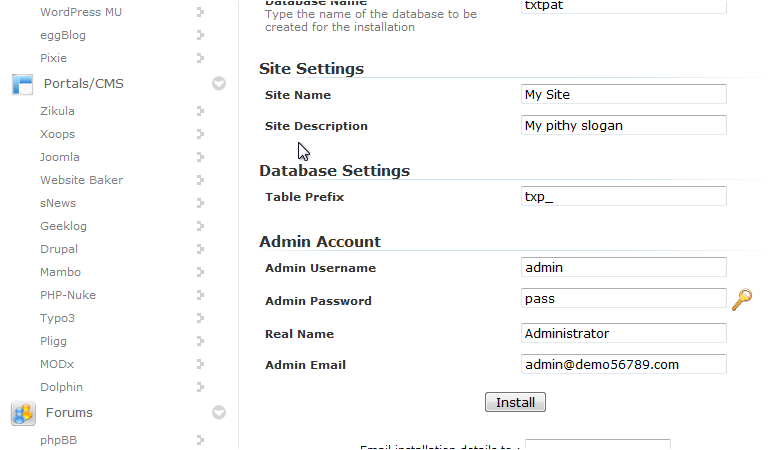Screen dimensions: 776x450
Task: Collapse the Portals/CMS section arrow
Action: [x=219, y=84]
